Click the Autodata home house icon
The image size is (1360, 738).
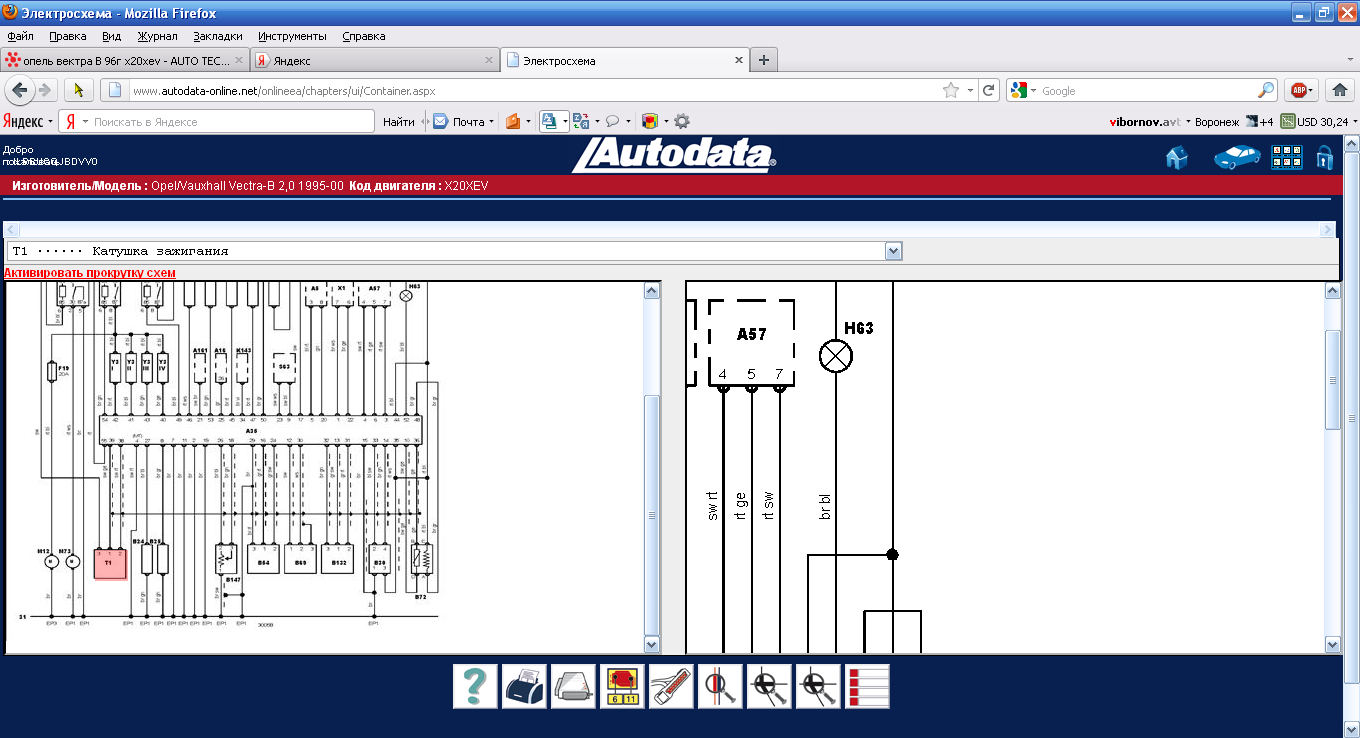1177,158
